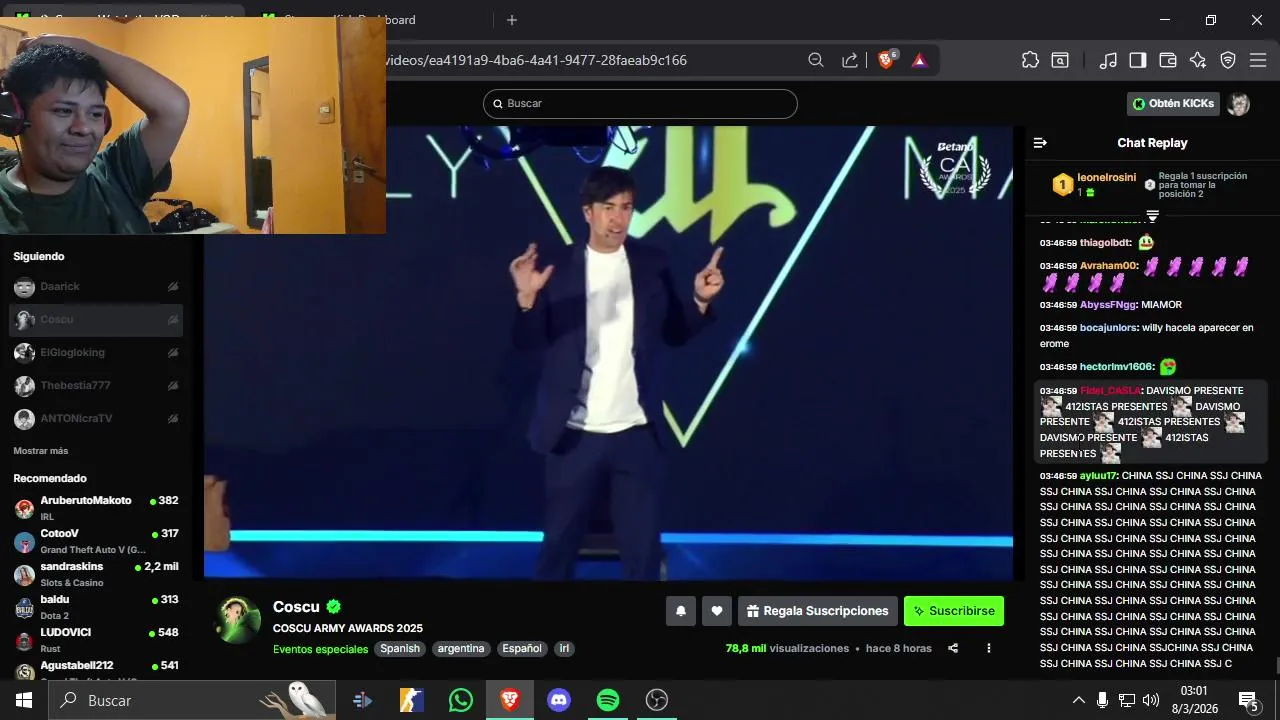Click the Coscu channel name heading
This screenshot has width=1280, height=720.
coord(296,607)
